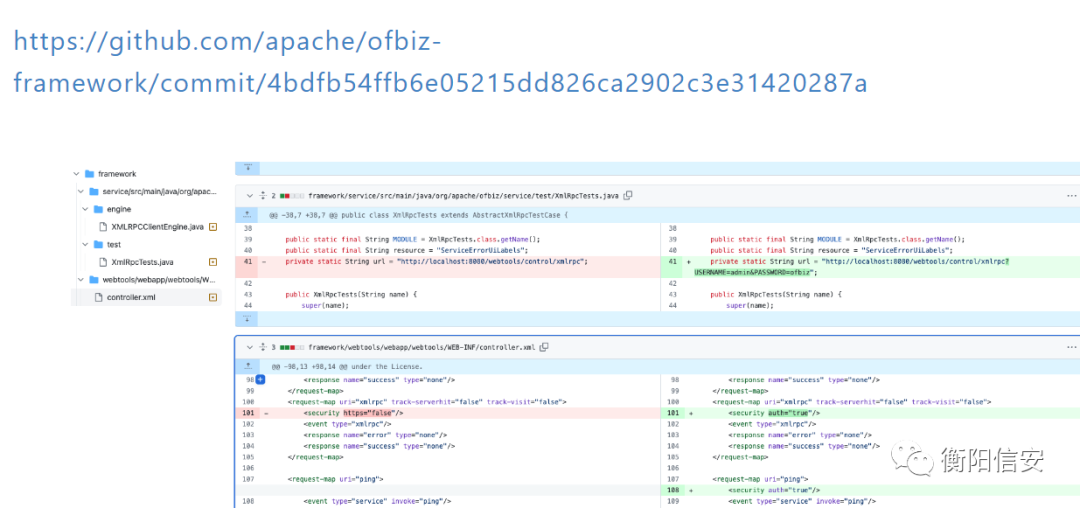Screen dimensions: 1080x508
Task: Copy the XmlRpcTests.java file path
Action: pos(627,195)
